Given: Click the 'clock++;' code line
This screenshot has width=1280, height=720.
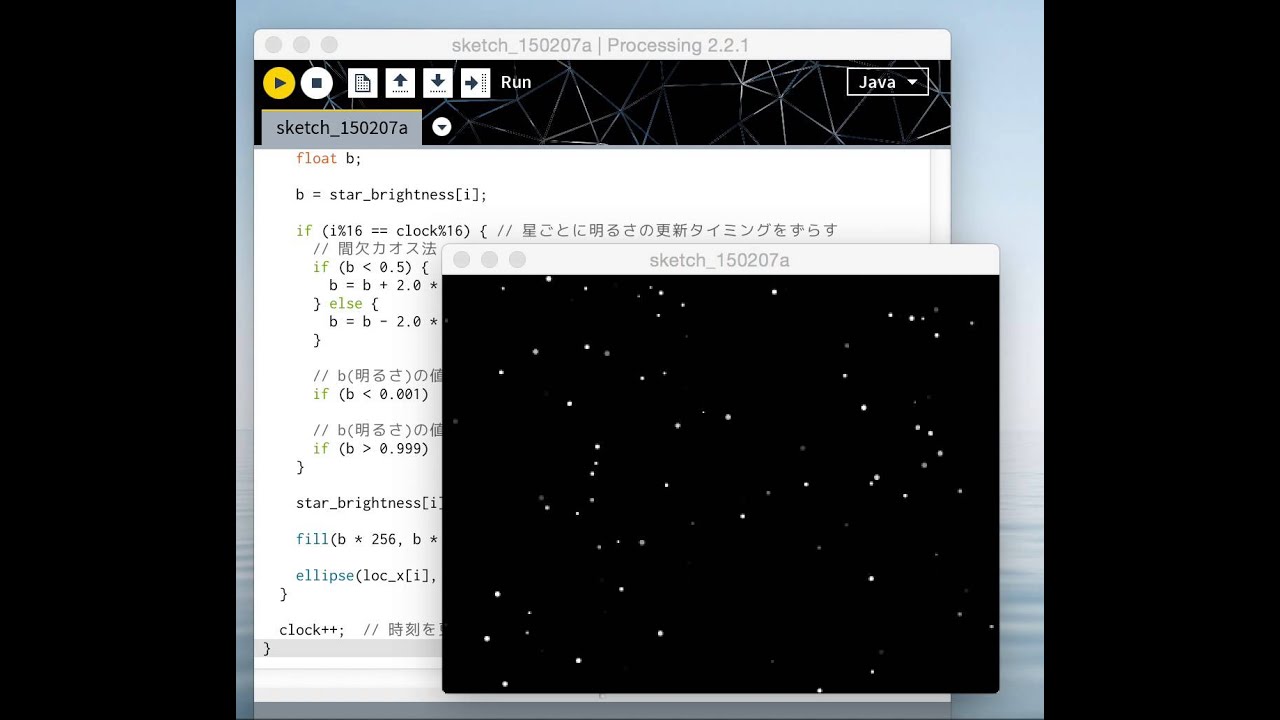Looking at the screenshot, I should [360, 630].
